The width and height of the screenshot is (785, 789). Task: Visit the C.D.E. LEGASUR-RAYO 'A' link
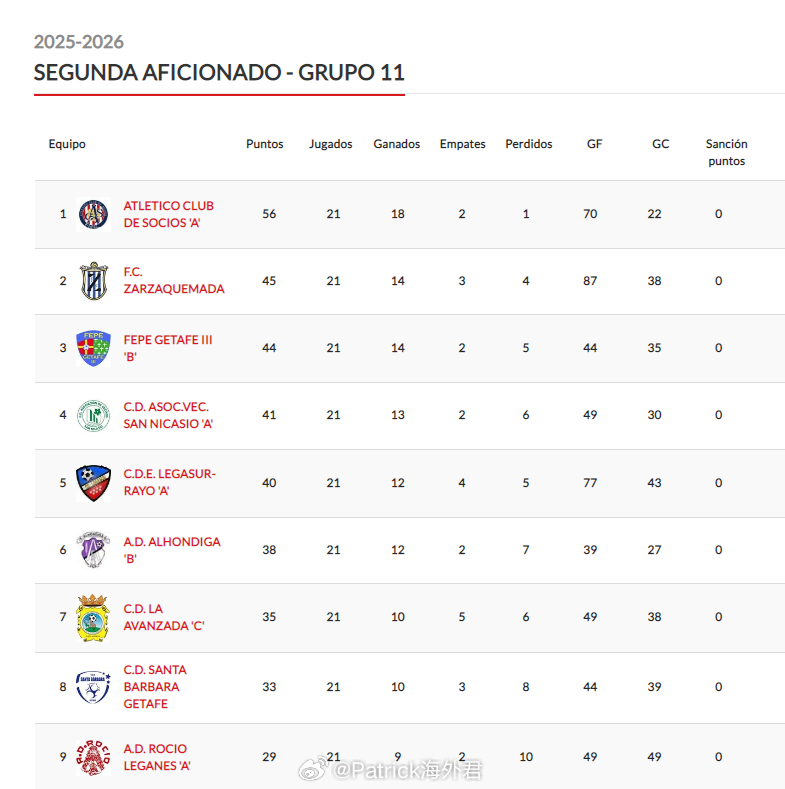170,482
